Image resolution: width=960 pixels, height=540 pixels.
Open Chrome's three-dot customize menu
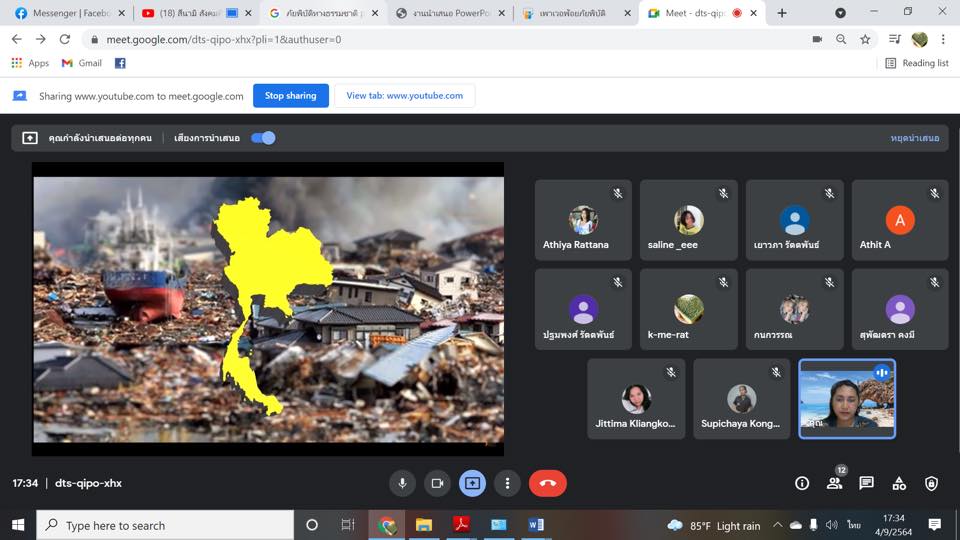tap(943, 39)
